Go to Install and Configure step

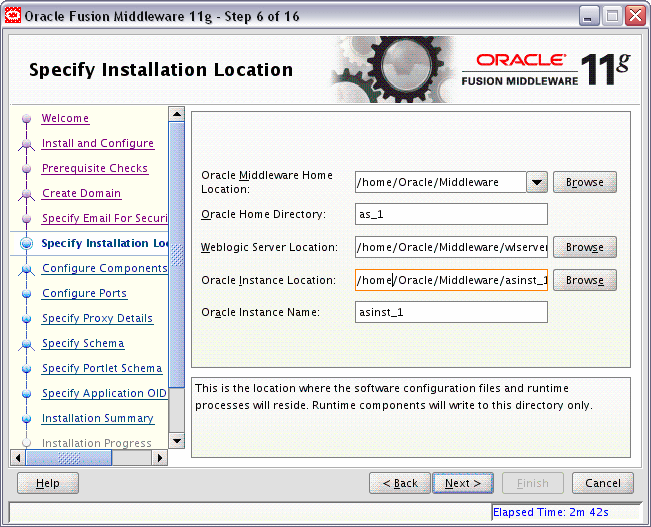click(98, 143)
